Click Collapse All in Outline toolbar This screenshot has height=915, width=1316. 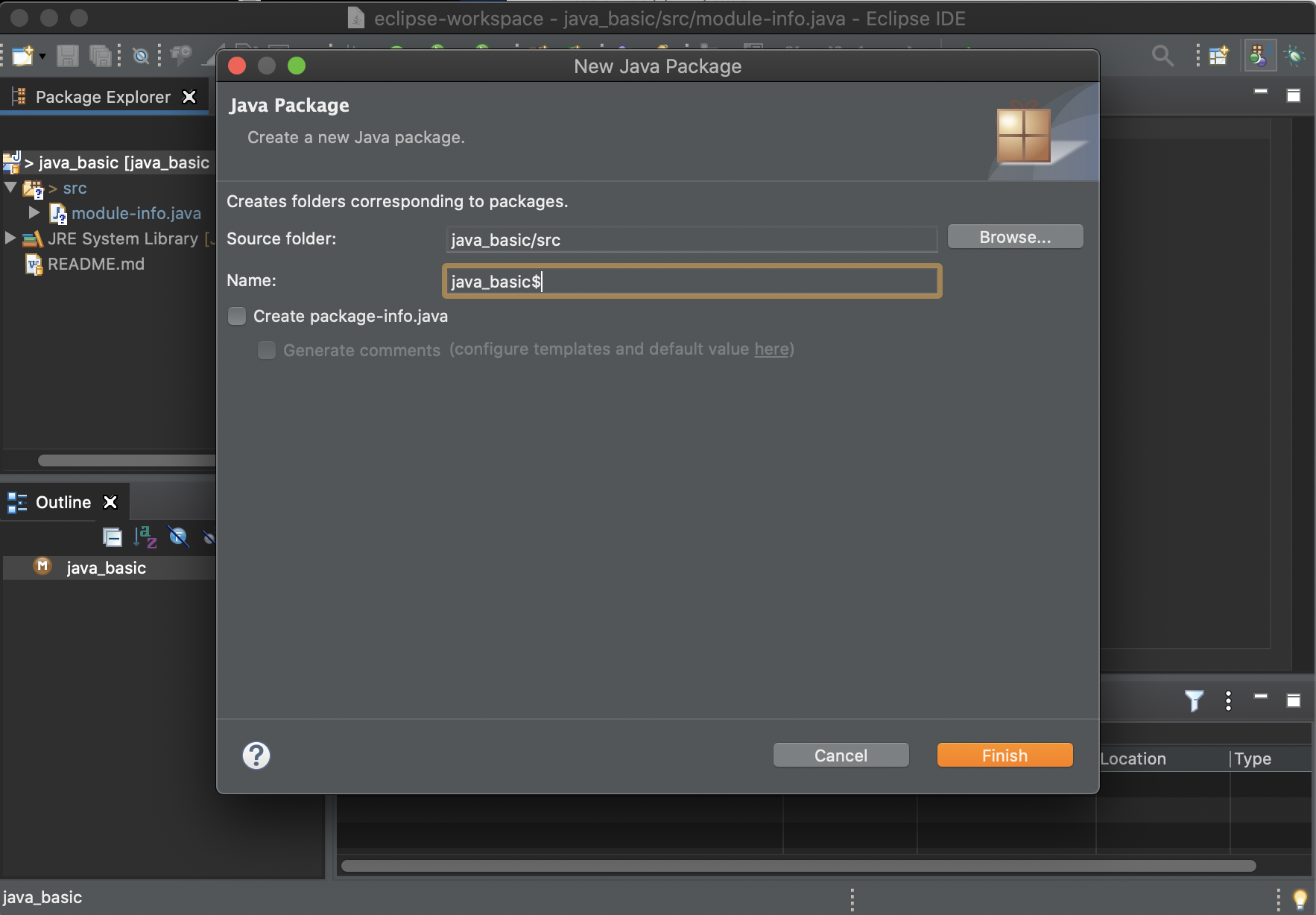113,536
